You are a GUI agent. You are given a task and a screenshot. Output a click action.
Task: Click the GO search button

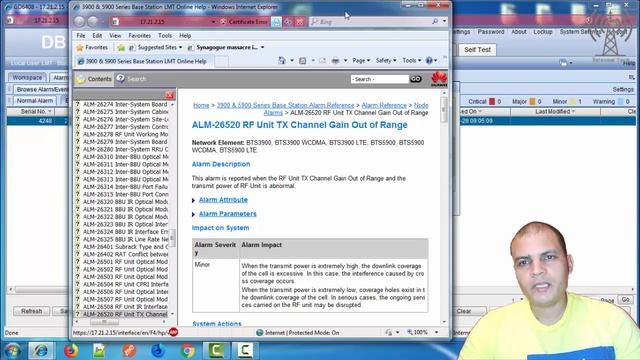pyautogui.click(x=416, y=79)
